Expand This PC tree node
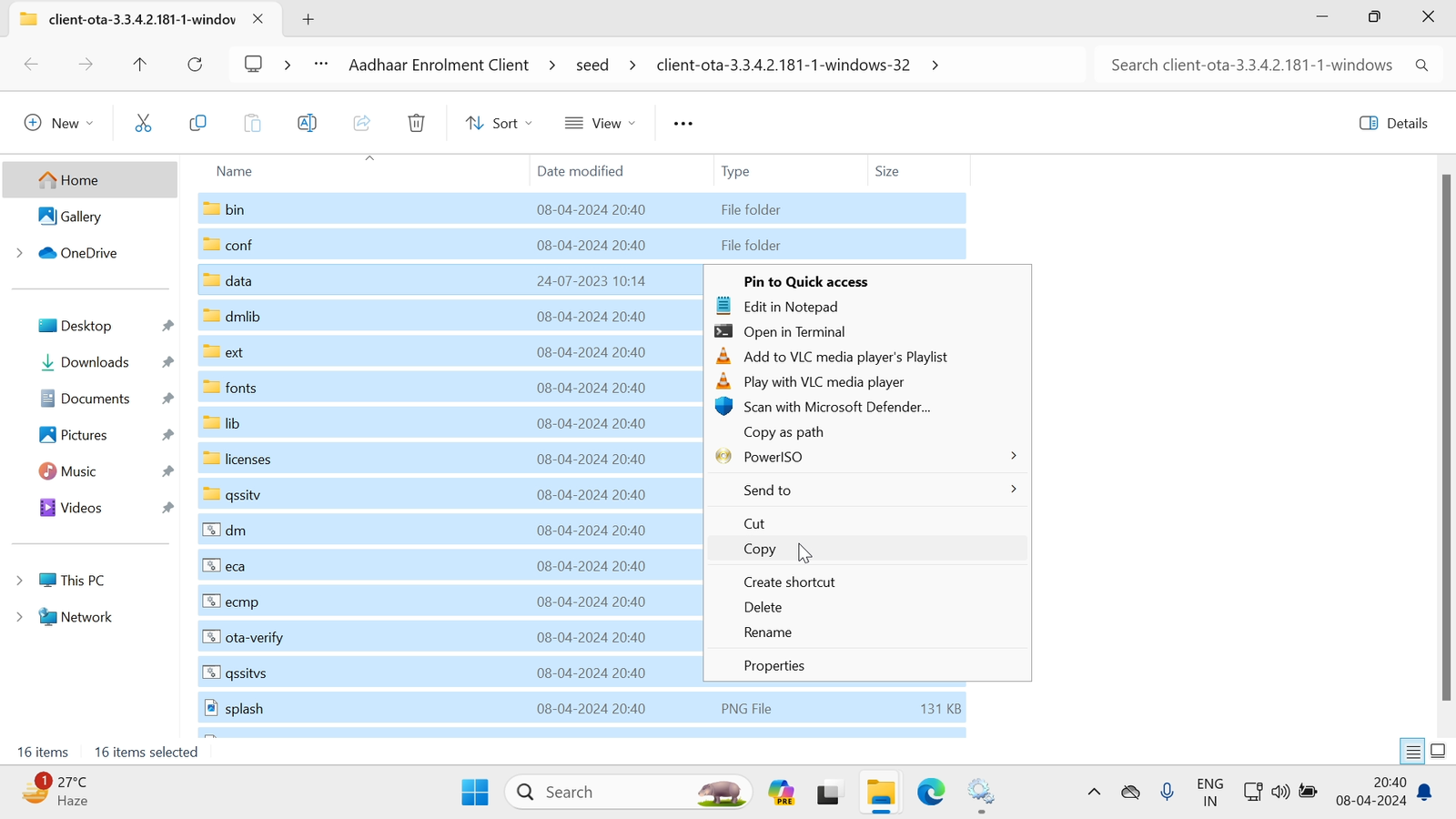Viewport: 1456px width, 819px height. (19, 581)
